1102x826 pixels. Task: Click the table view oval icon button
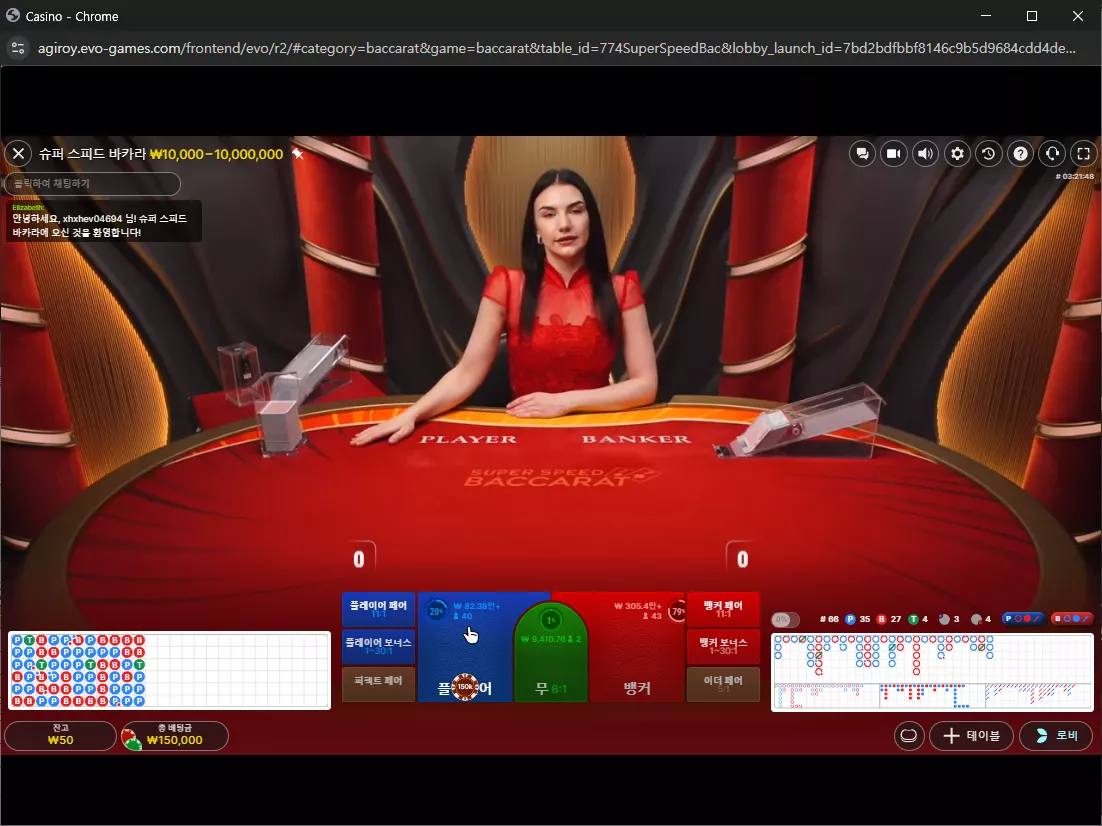coord(909,735)
